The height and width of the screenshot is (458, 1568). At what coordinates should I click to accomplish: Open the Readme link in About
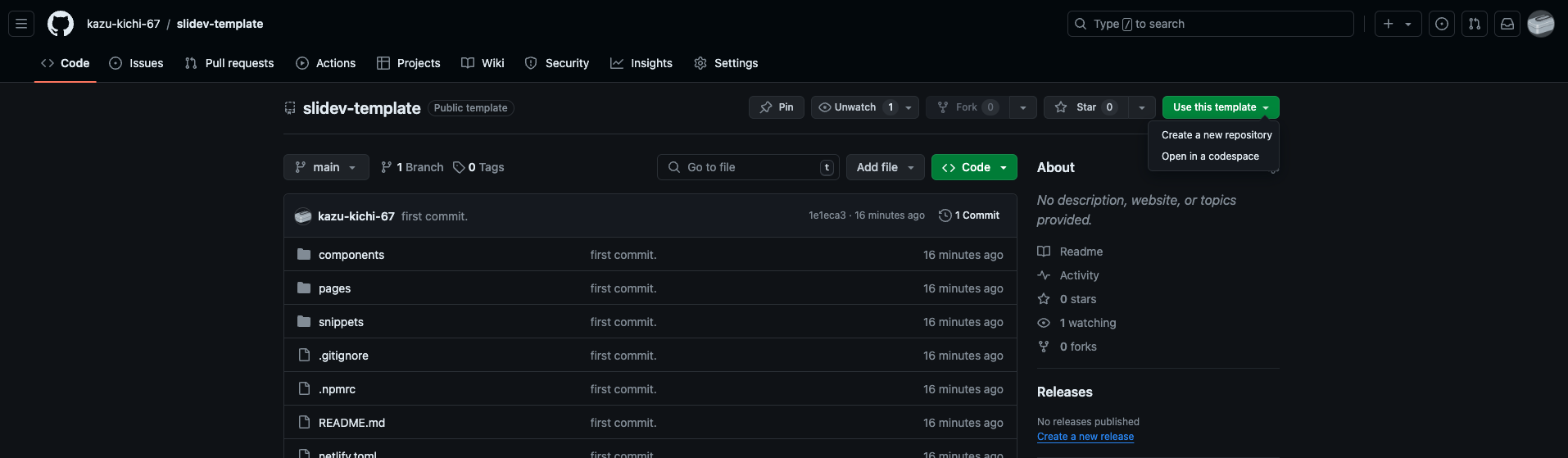click(x=1070, y=252)
